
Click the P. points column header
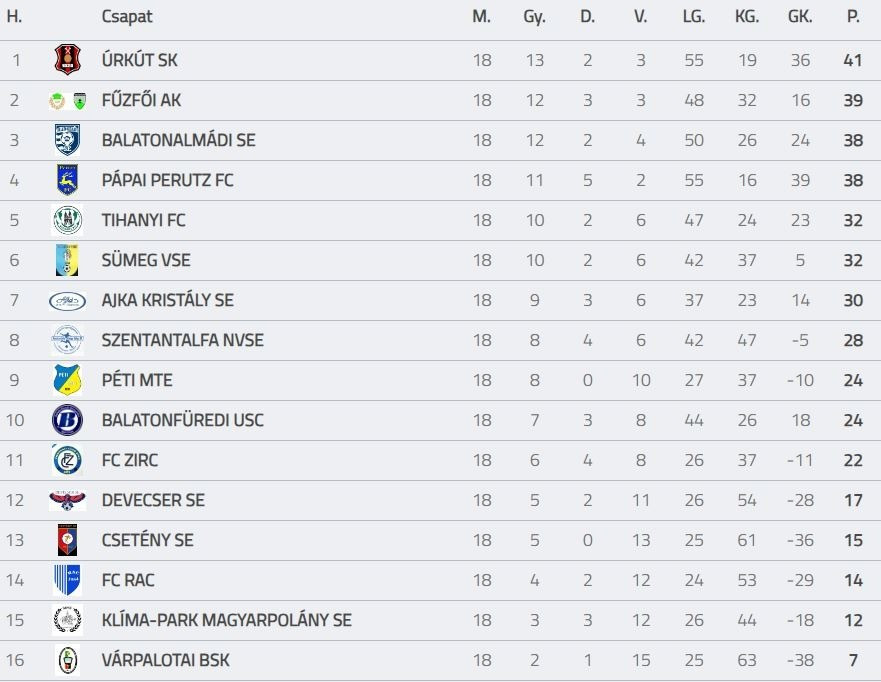click(x=853, y=17)
